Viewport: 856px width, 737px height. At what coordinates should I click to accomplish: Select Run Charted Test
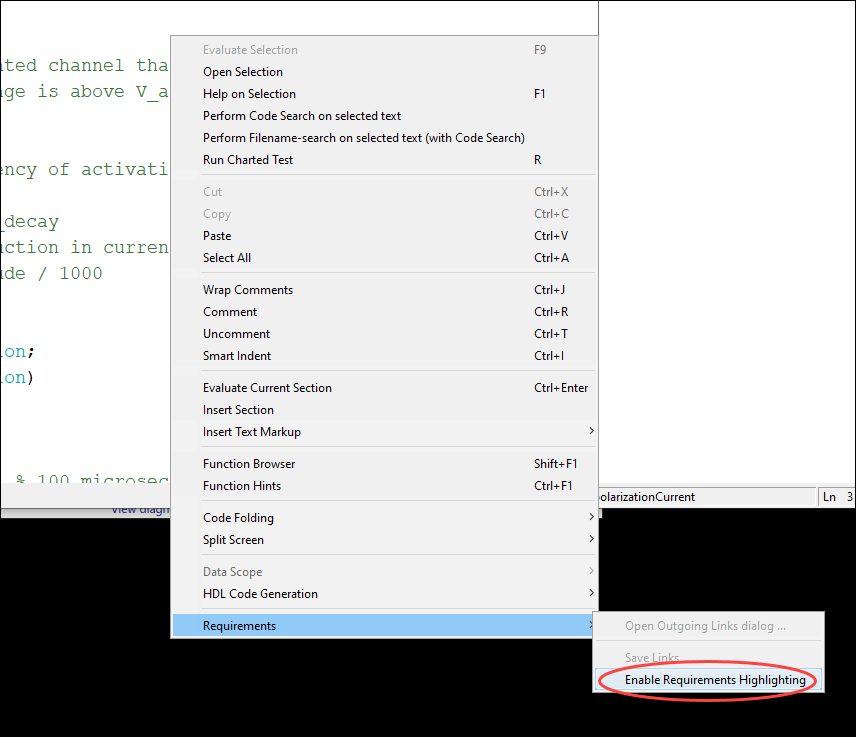tap(248, 160)
